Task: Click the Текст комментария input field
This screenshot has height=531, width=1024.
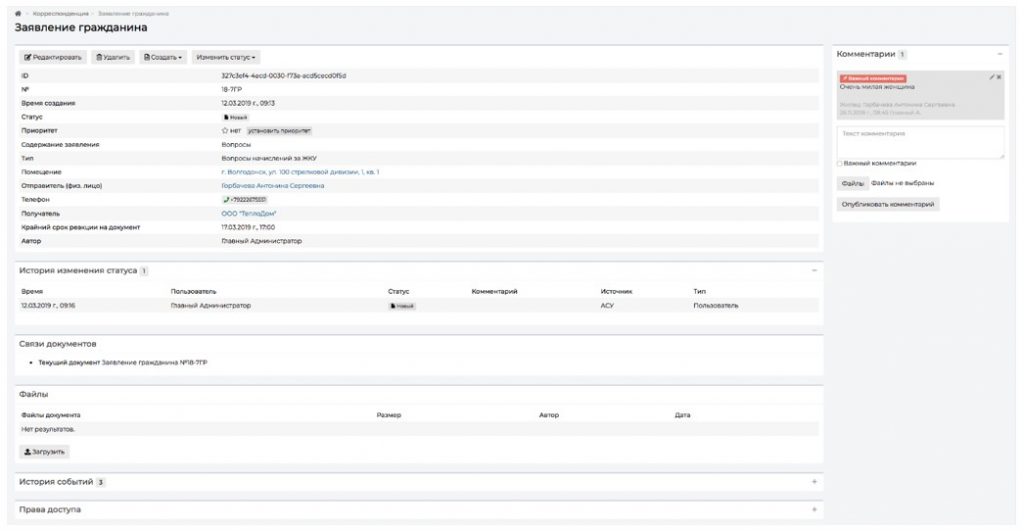Action: click(x=920, y=142)
